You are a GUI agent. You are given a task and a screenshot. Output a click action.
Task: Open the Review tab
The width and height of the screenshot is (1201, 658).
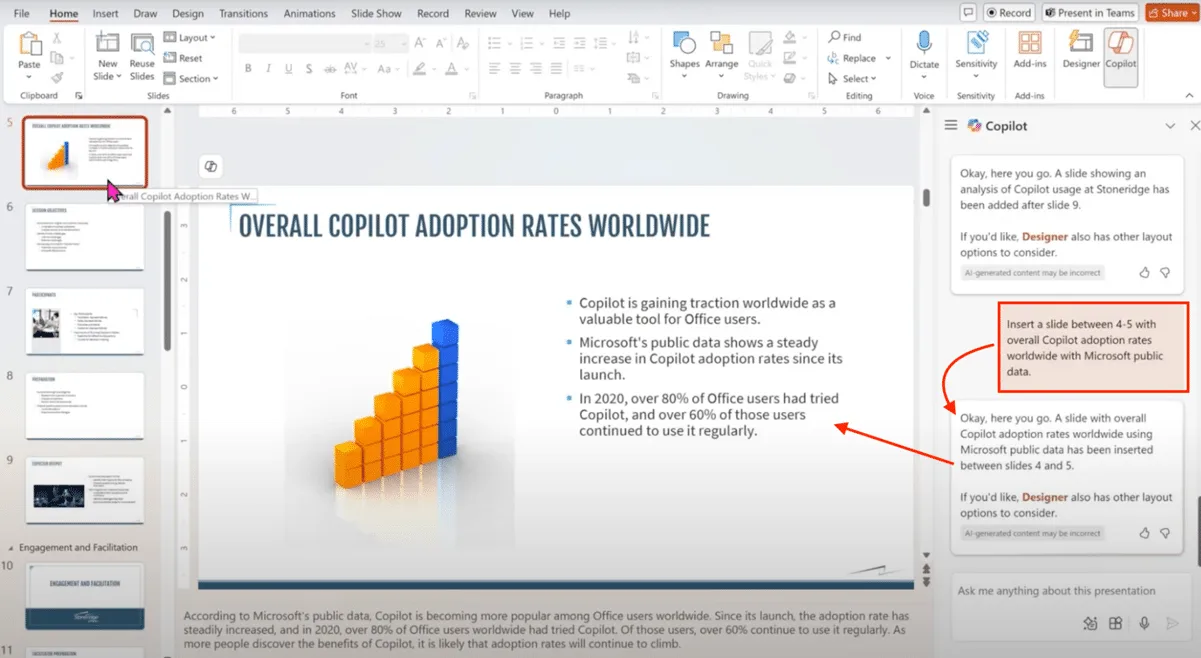point(480,14)
